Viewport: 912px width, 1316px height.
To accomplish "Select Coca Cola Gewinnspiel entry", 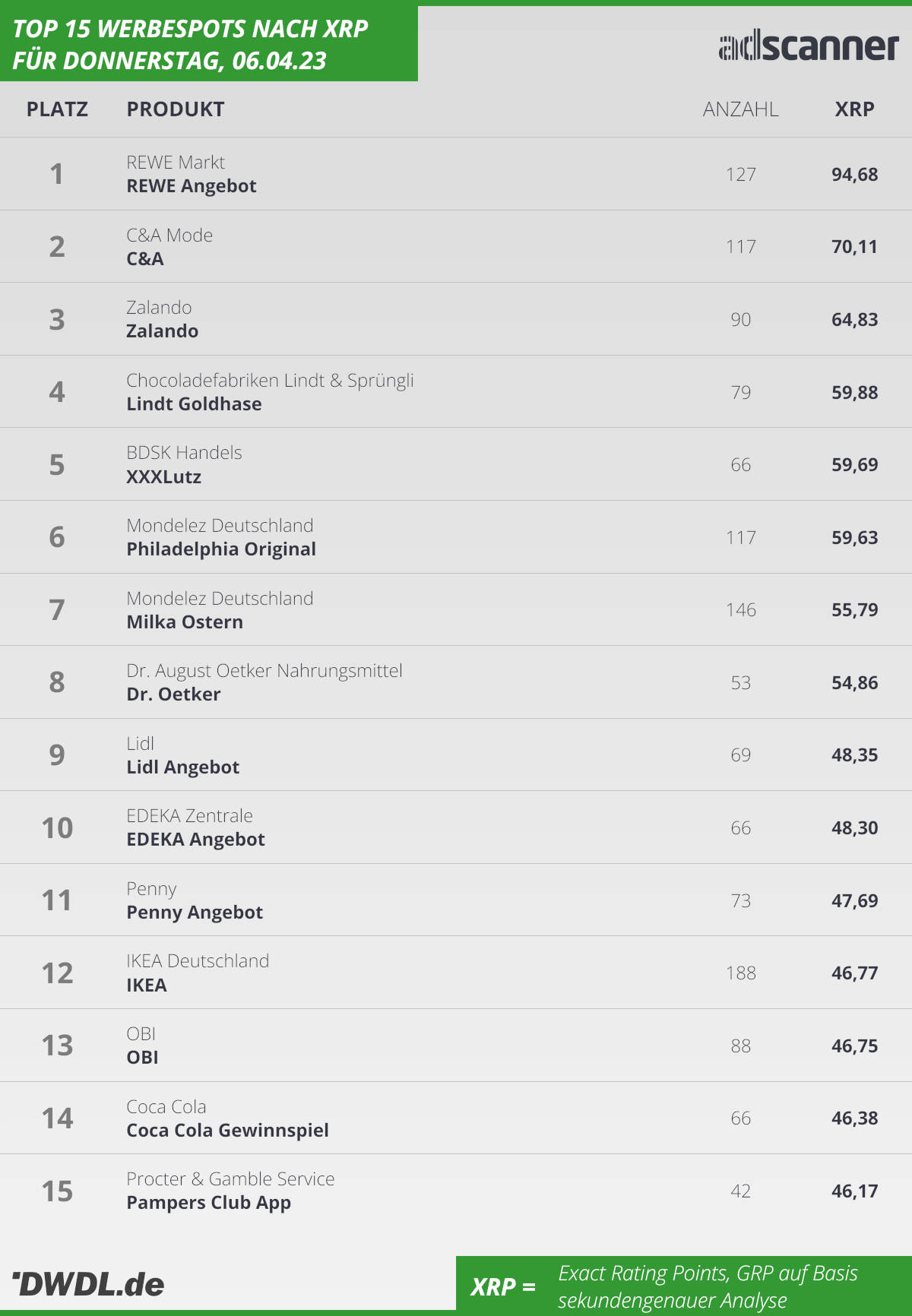I will pyautogui.click(x=227, y=1131).
